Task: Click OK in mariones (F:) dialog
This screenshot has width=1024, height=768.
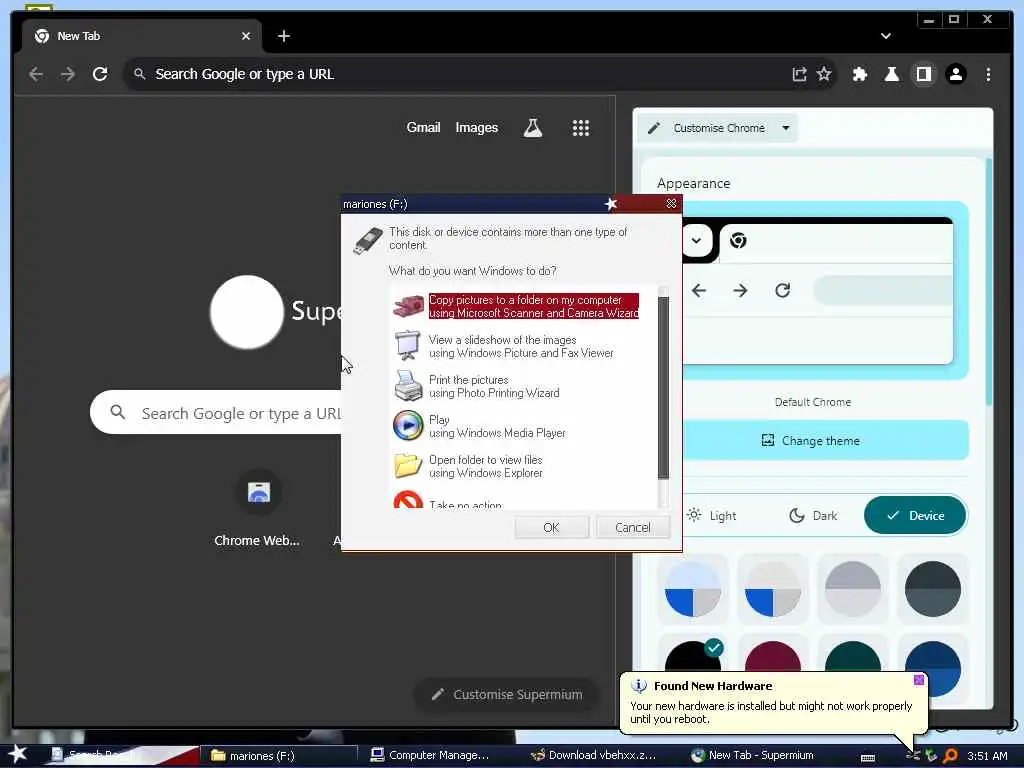Action: (x=551, y=528)
